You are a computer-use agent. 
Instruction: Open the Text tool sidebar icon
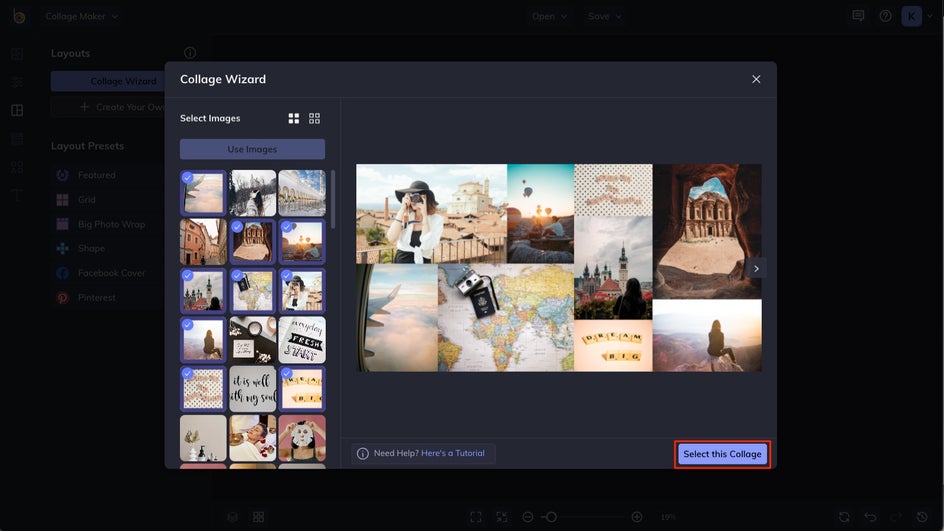click(x=17, y=195)
